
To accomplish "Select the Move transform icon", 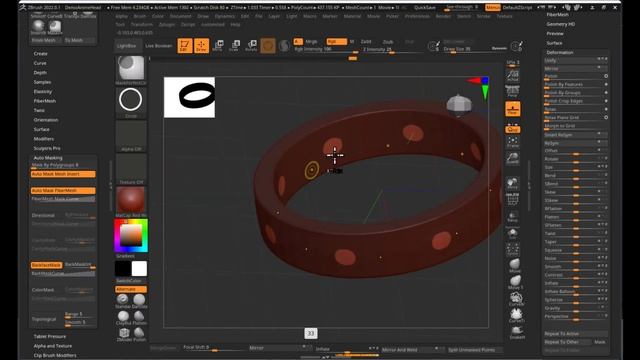I will [x=218, y=45].
